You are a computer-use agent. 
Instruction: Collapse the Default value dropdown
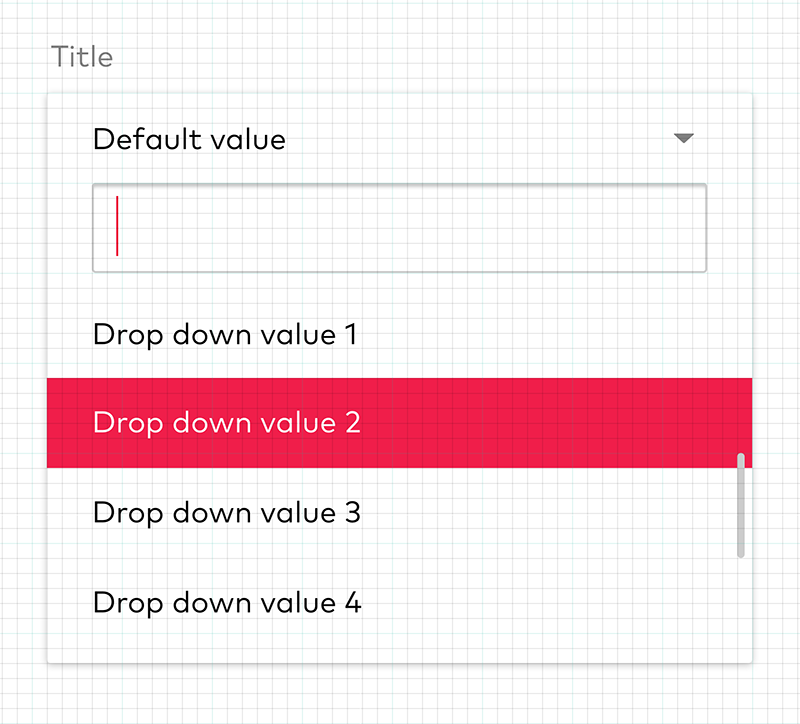pos(684,139)
